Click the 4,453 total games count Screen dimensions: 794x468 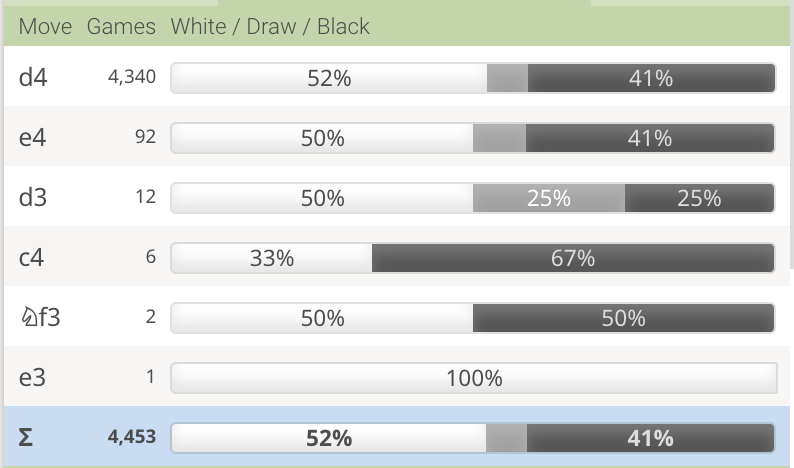point(131,437)
